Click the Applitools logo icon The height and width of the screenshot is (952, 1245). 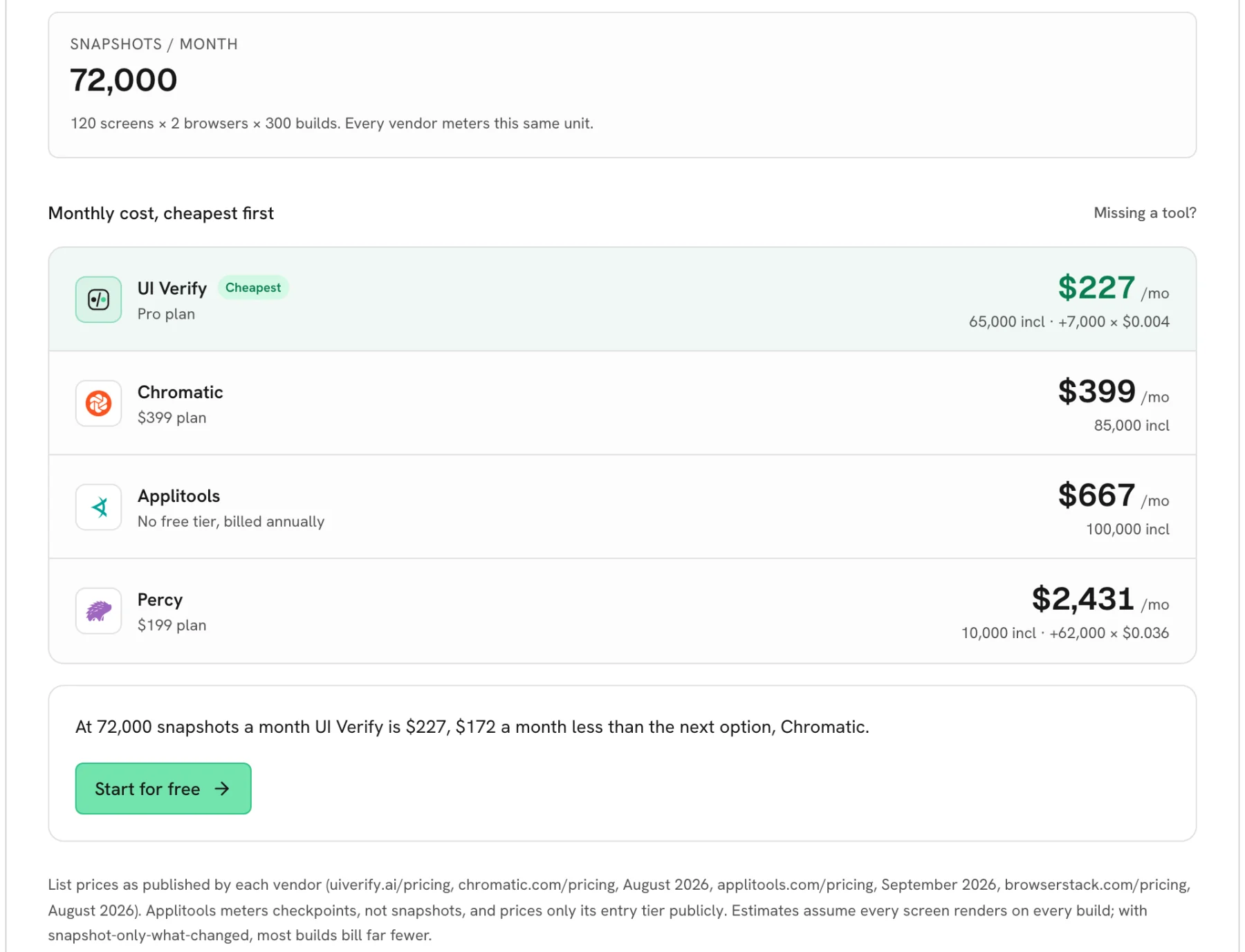tap(98, 507)
